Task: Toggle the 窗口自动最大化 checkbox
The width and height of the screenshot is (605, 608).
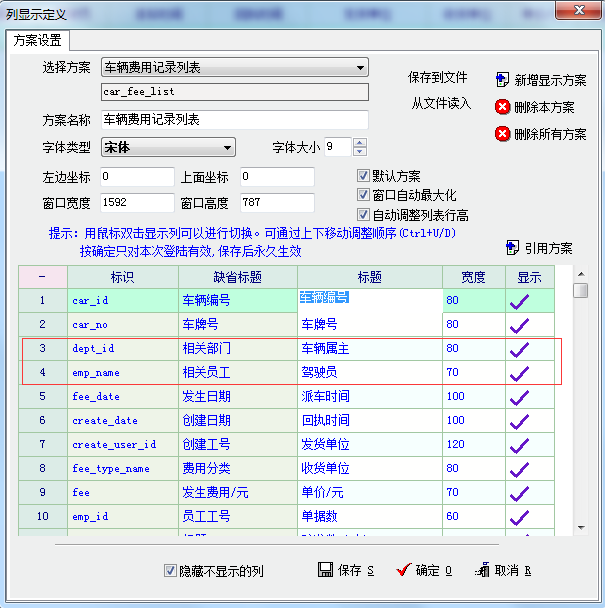Action: (x=364, y=195)
